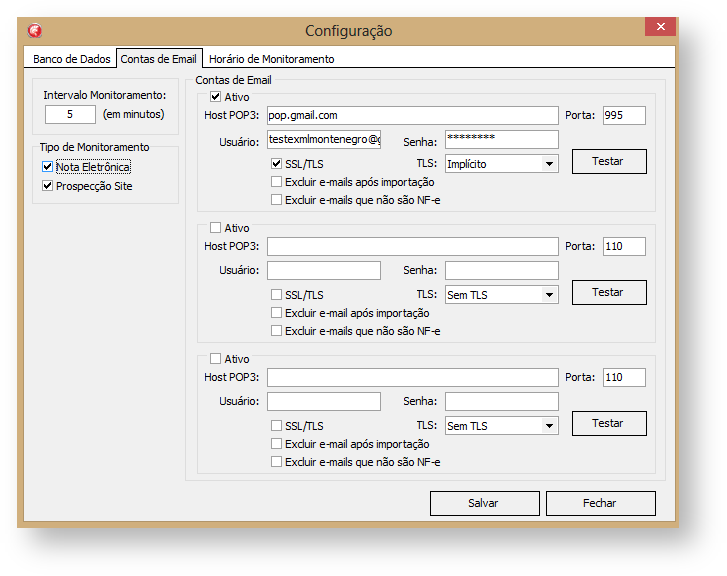Open the Horário de Monitoramento tab
Screen dimensions: 727x576
tap(271, 59)
